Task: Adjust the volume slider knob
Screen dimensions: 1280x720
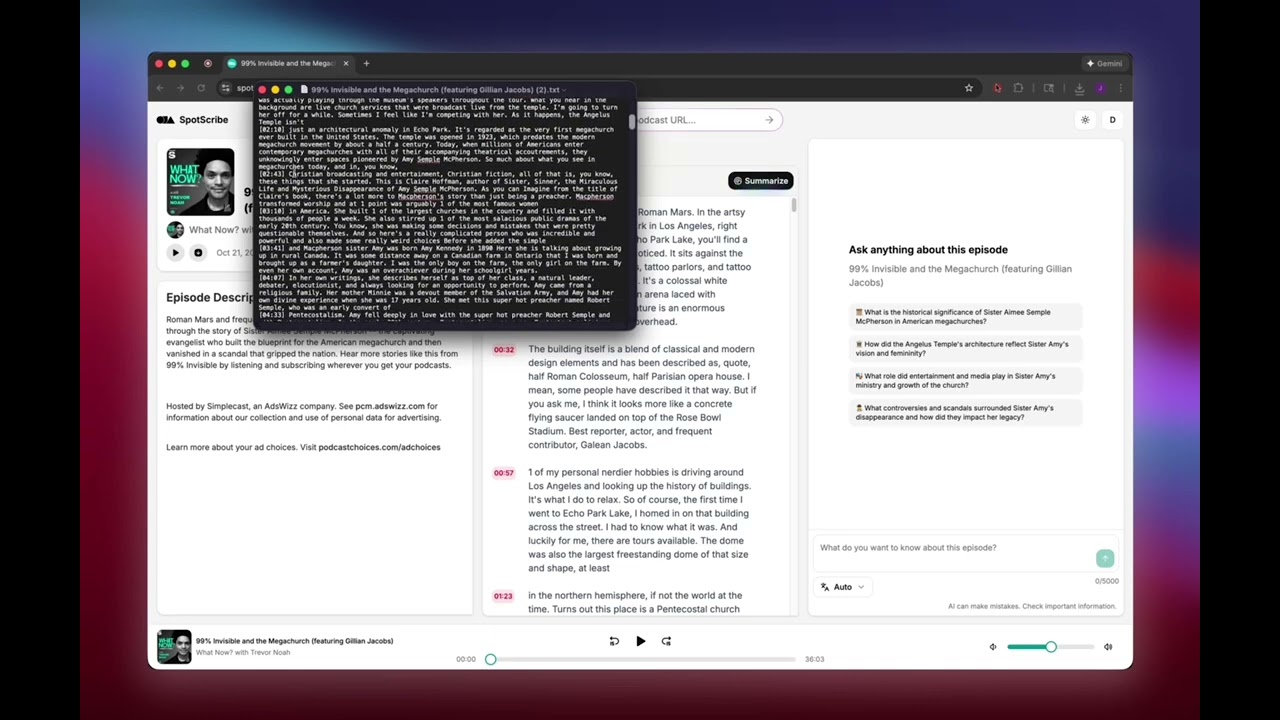Action: (x=1051, y=647)
